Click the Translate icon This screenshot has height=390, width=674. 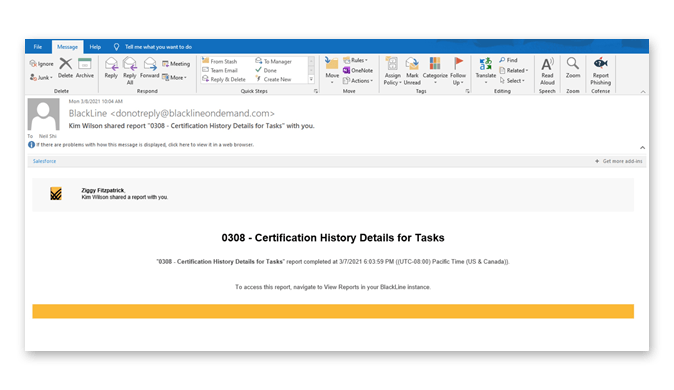pyautogui.click(x=486, y=69)
